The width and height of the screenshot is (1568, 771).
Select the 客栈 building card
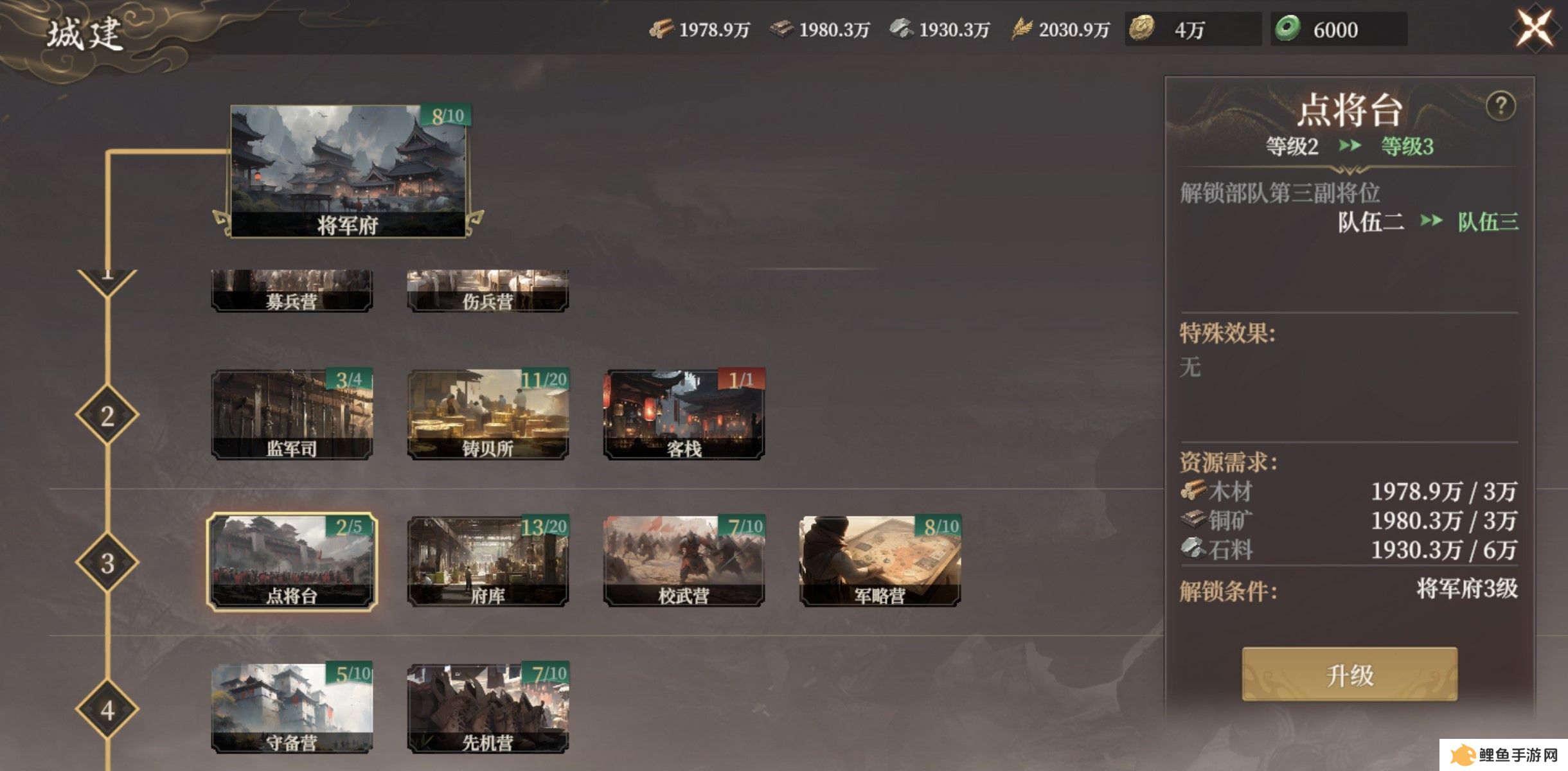point(684,414)
